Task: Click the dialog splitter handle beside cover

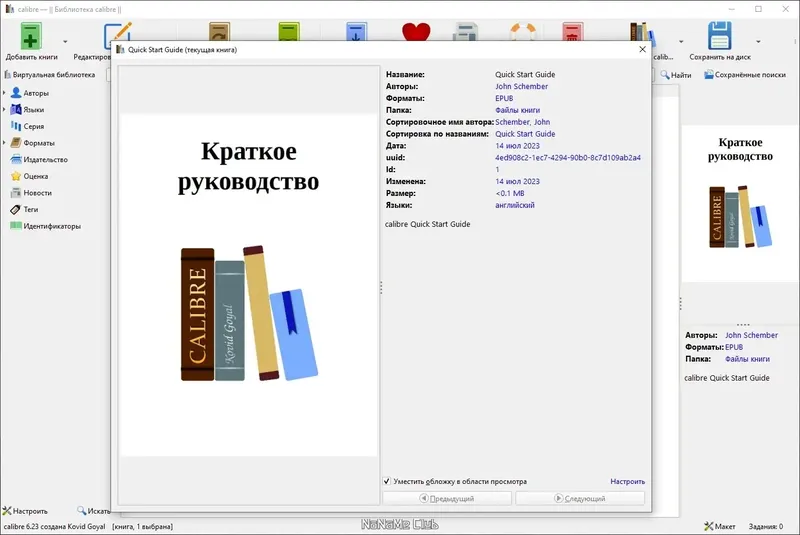Action: pos(381,288)
